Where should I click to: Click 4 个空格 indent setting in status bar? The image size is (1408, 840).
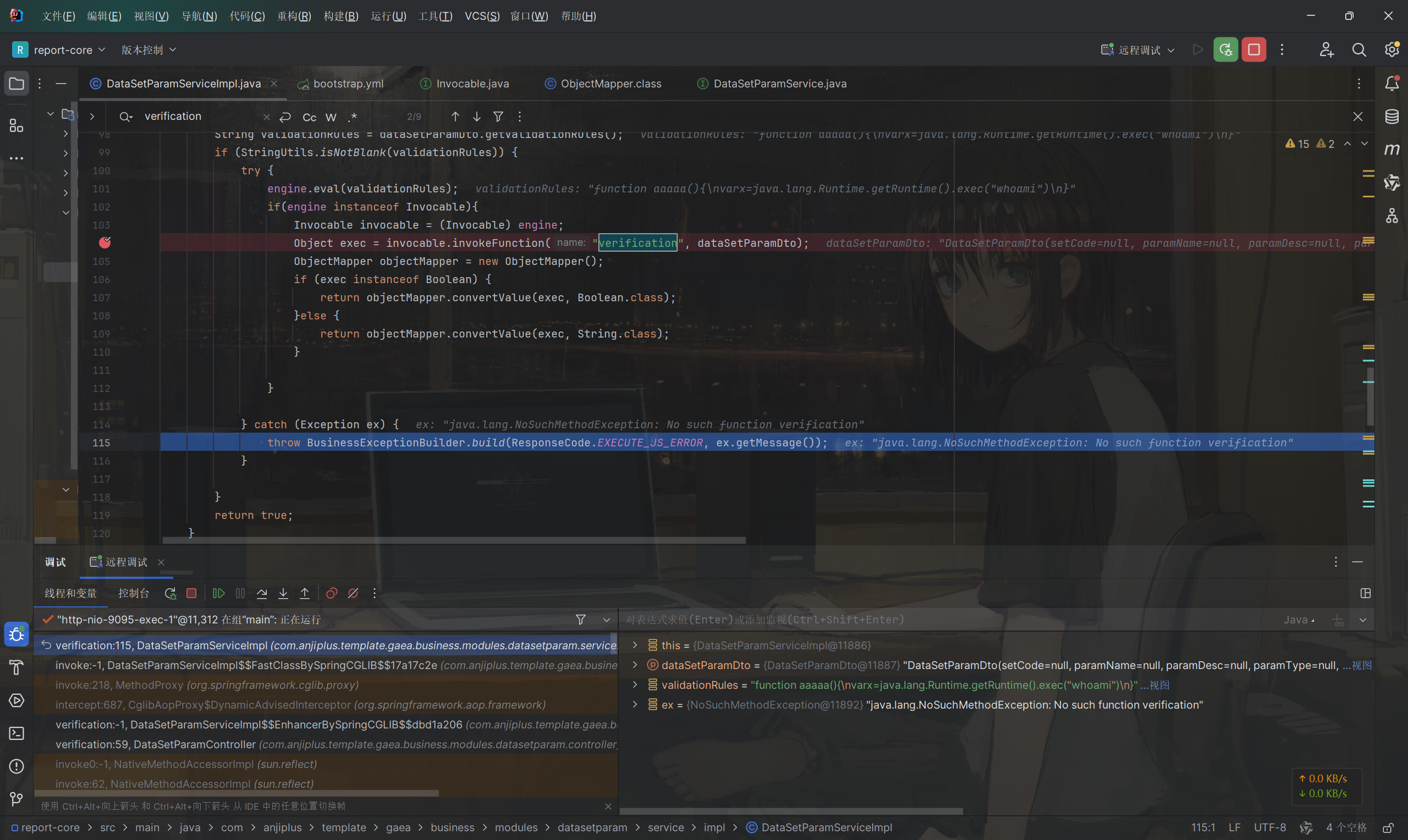point(1346,827)
